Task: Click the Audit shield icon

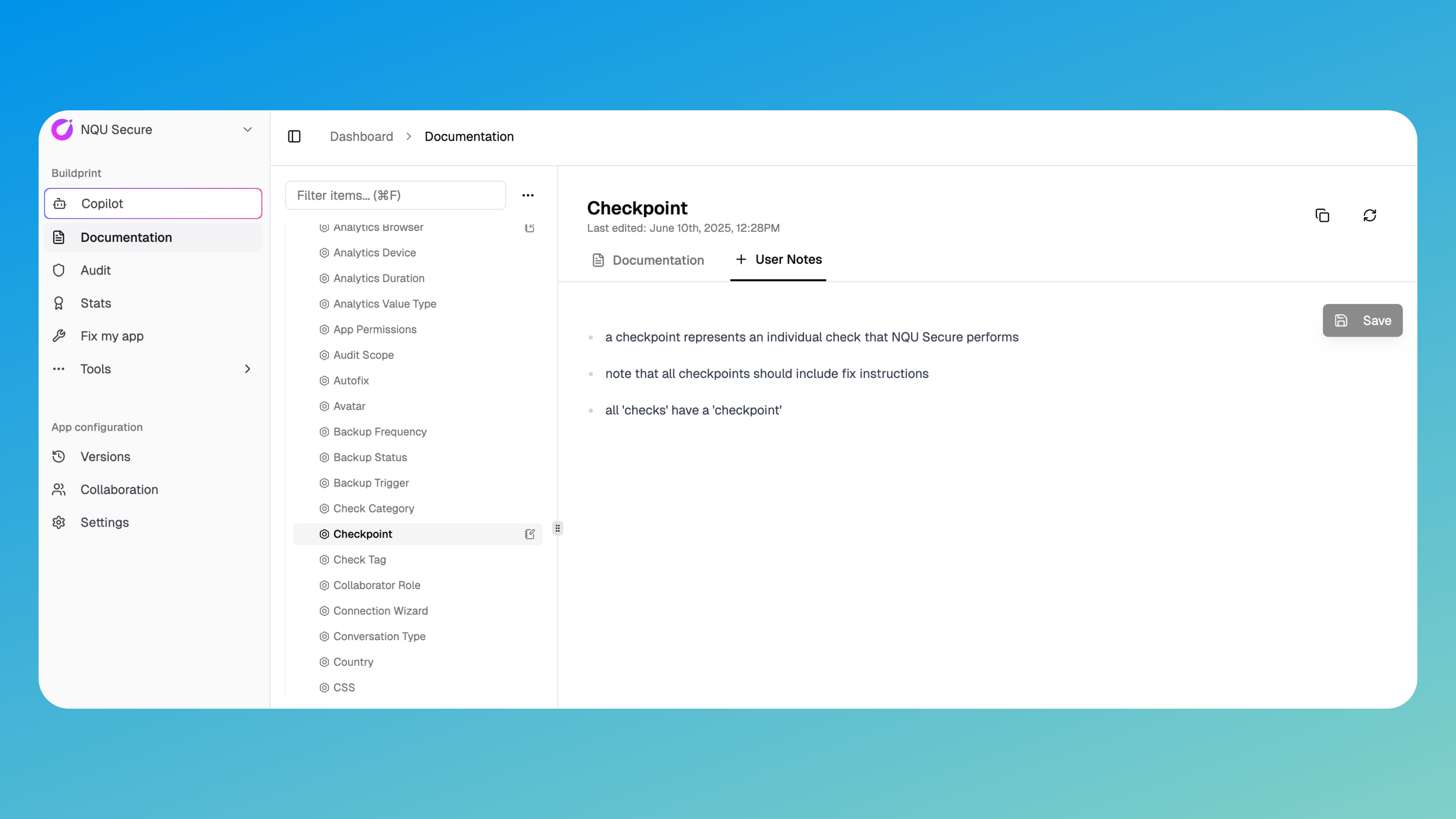Action: pyautogui.click(x=59, y=270)
